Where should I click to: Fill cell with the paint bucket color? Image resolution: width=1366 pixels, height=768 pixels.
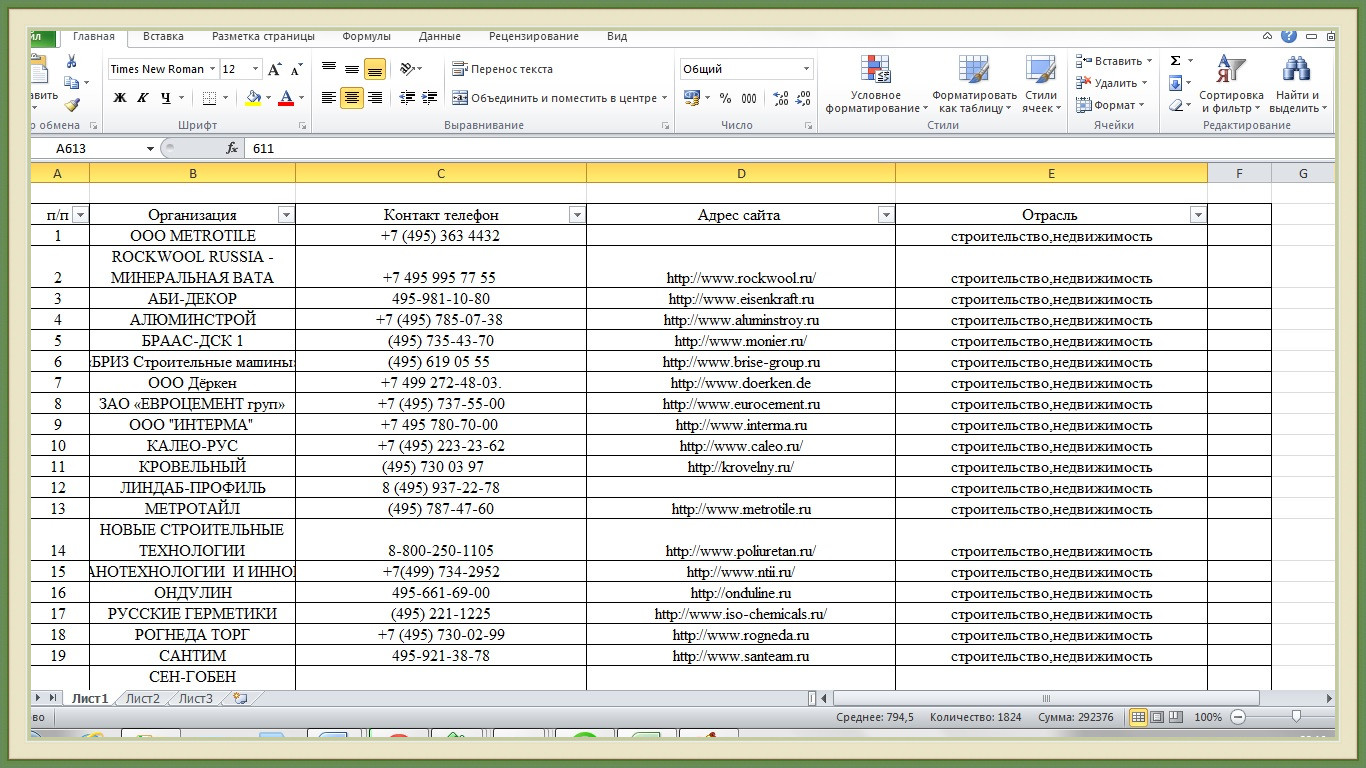pyautogui.click(x=253, y=98)
